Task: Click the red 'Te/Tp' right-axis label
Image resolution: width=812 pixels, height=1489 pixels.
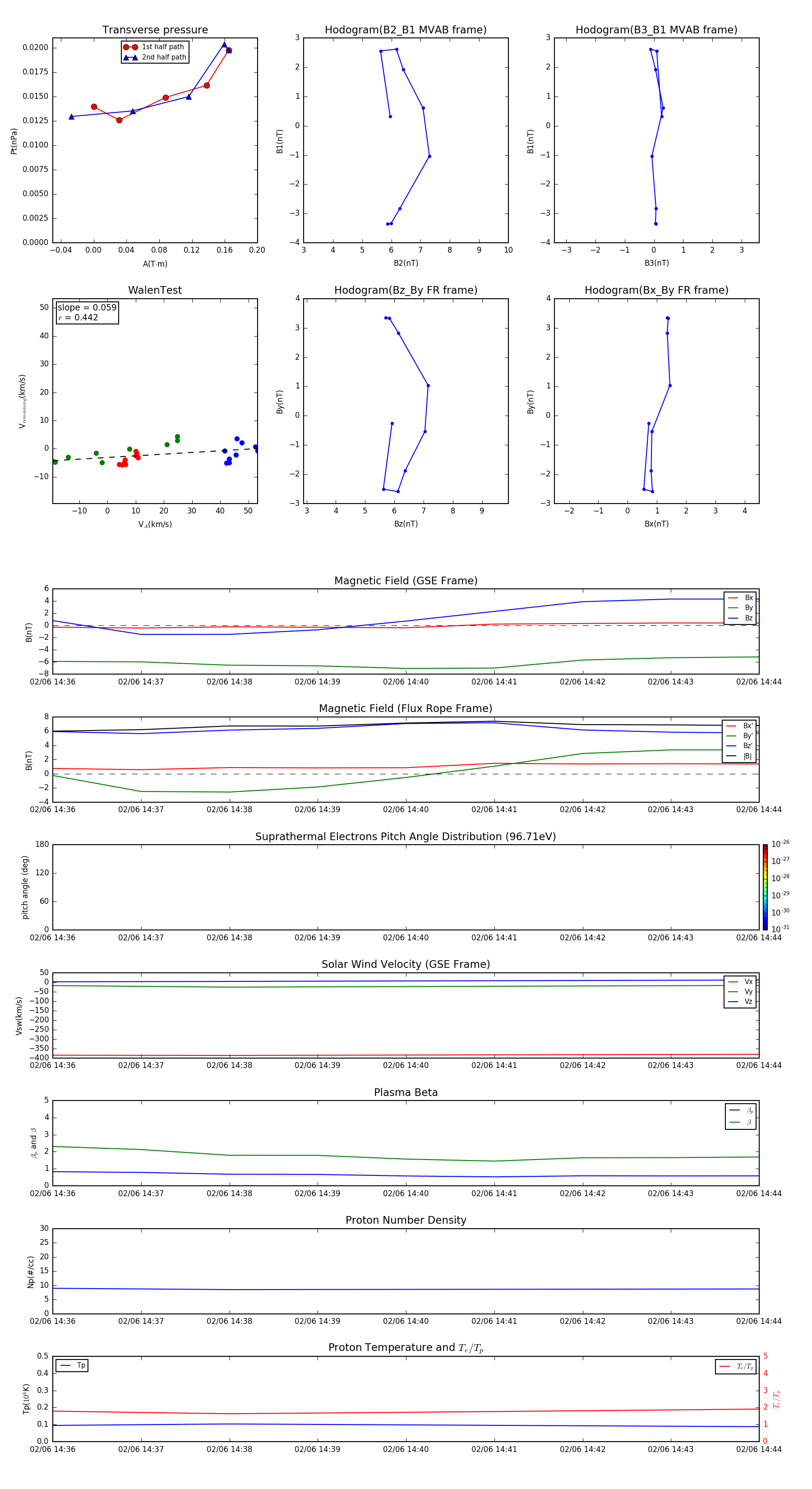Action: [x=777, y=1399]
